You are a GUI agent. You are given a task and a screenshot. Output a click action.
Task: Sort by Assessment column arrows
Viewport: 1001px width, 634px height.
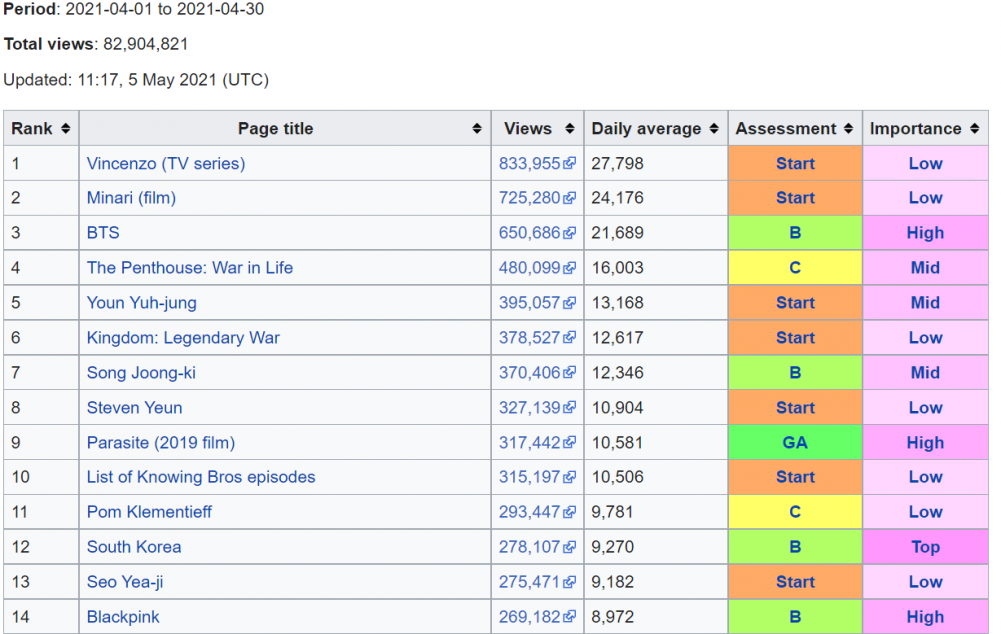pos(848,128)
